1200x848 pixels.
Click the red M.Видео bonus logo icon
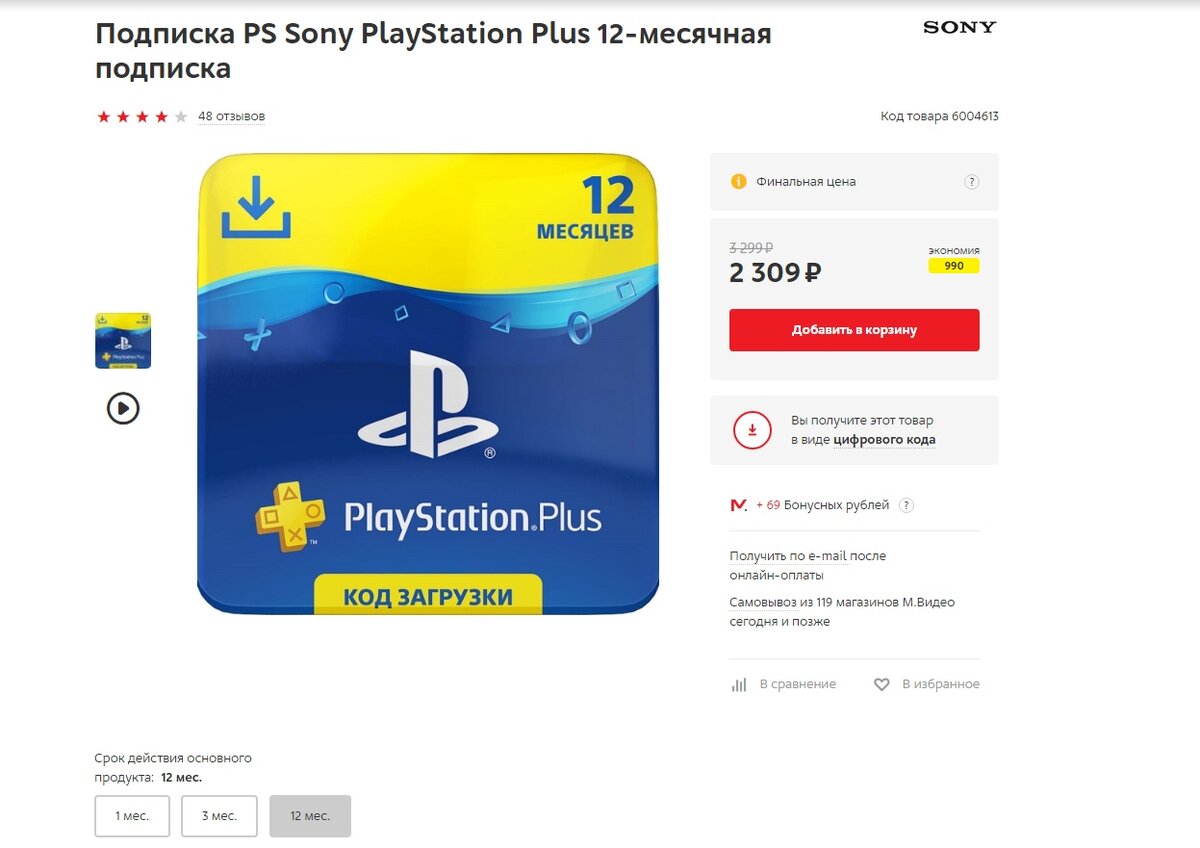(x=739, y=505)
